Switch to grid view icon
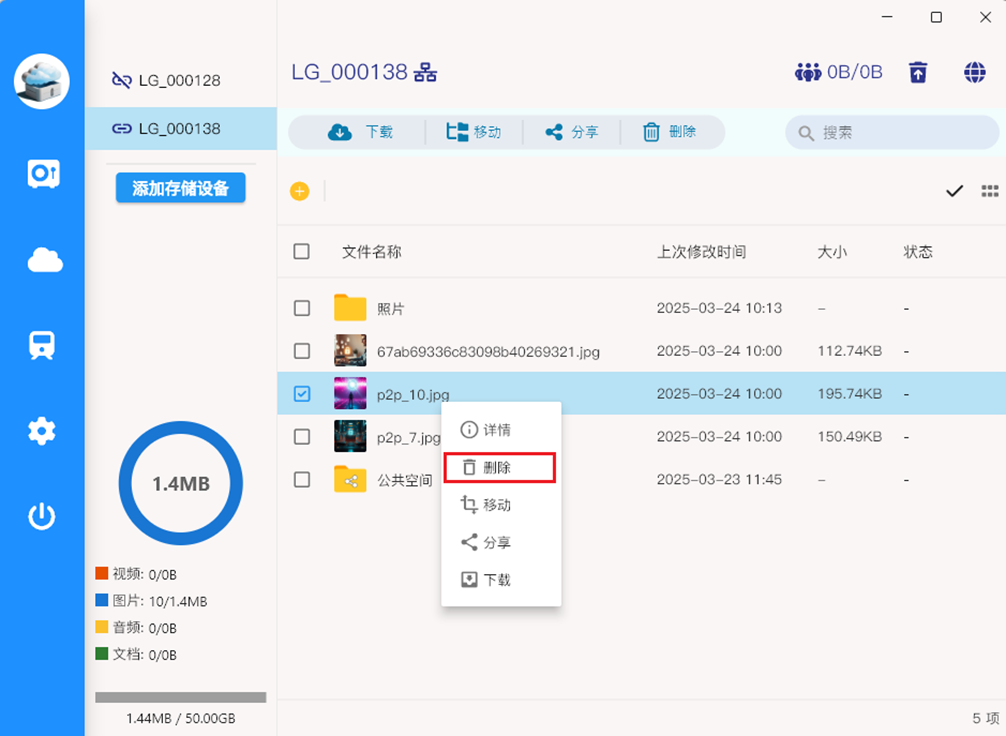The height and width of the screenshot is (736, 1006). [x=990, y=191]
